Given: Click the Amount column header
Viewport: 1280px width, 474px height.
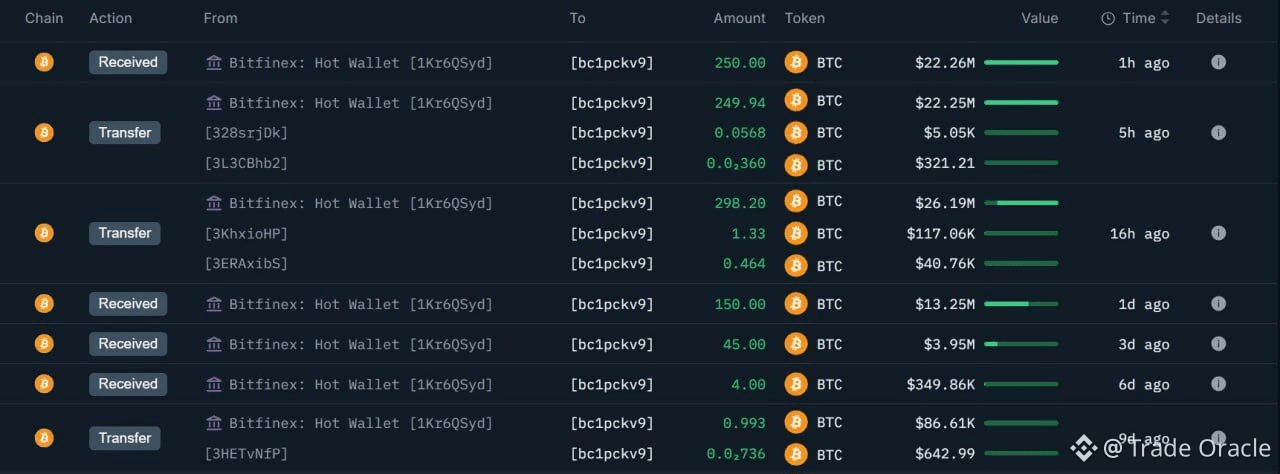Looking at the screenshot, I should 739,18.
